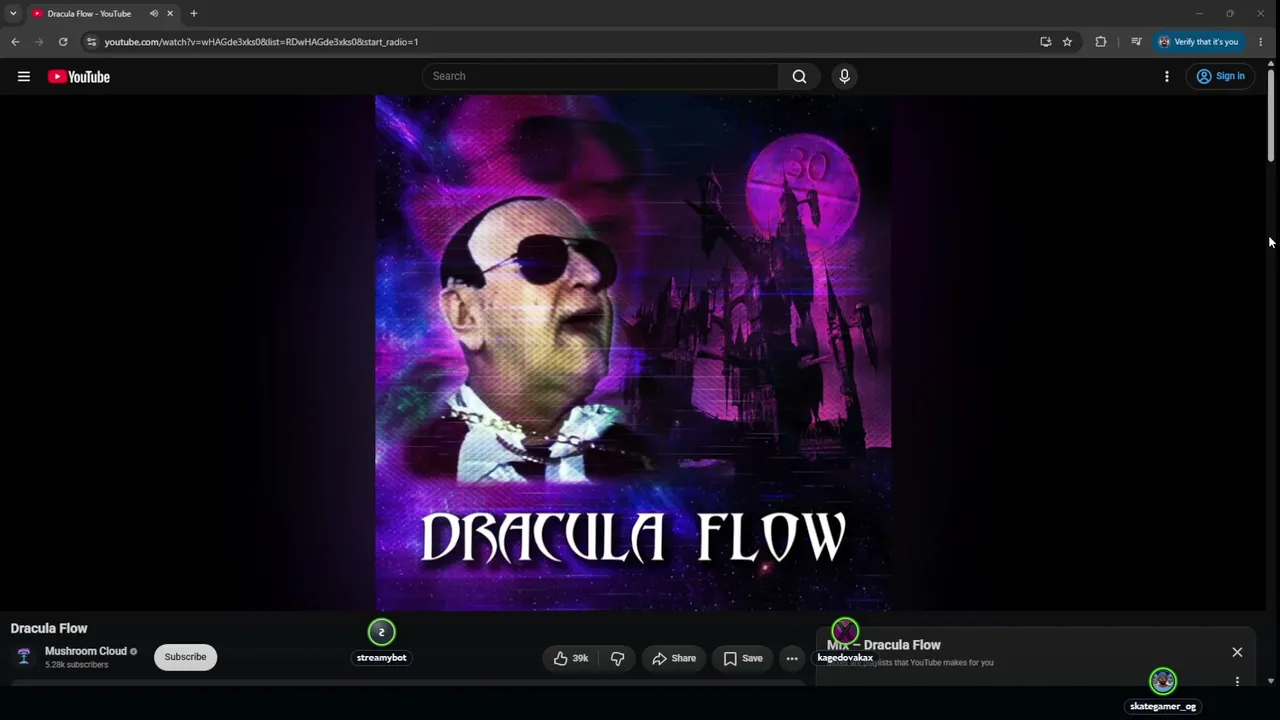Share the Dracula Flow video
Screen dimensions: 1280x720
click(674, 658)
